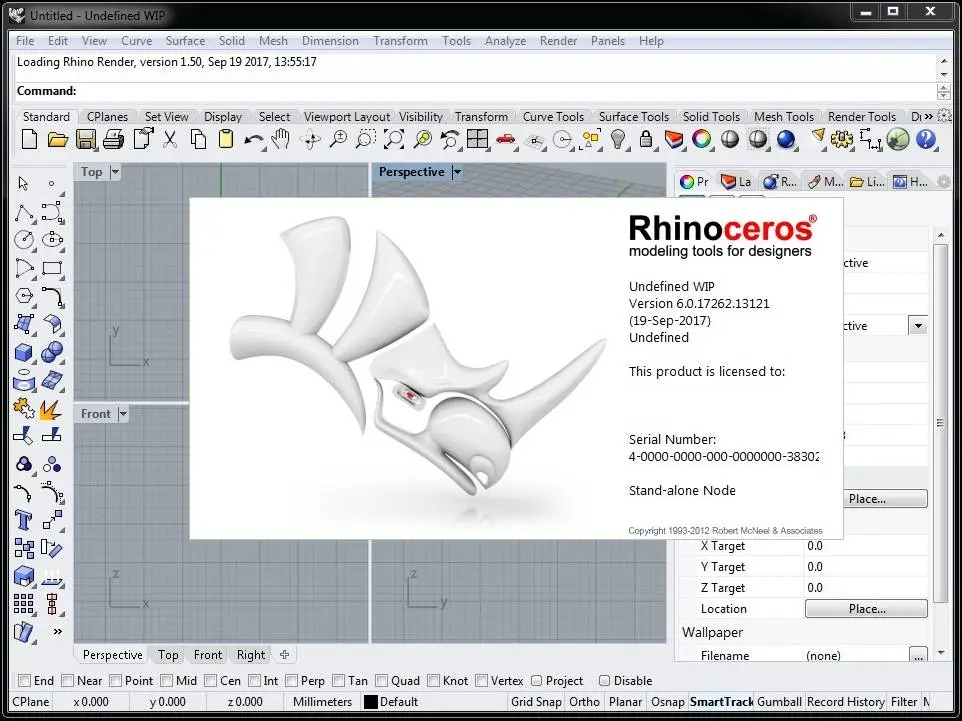Toggle Gumball in the status bar

(779, 701)
